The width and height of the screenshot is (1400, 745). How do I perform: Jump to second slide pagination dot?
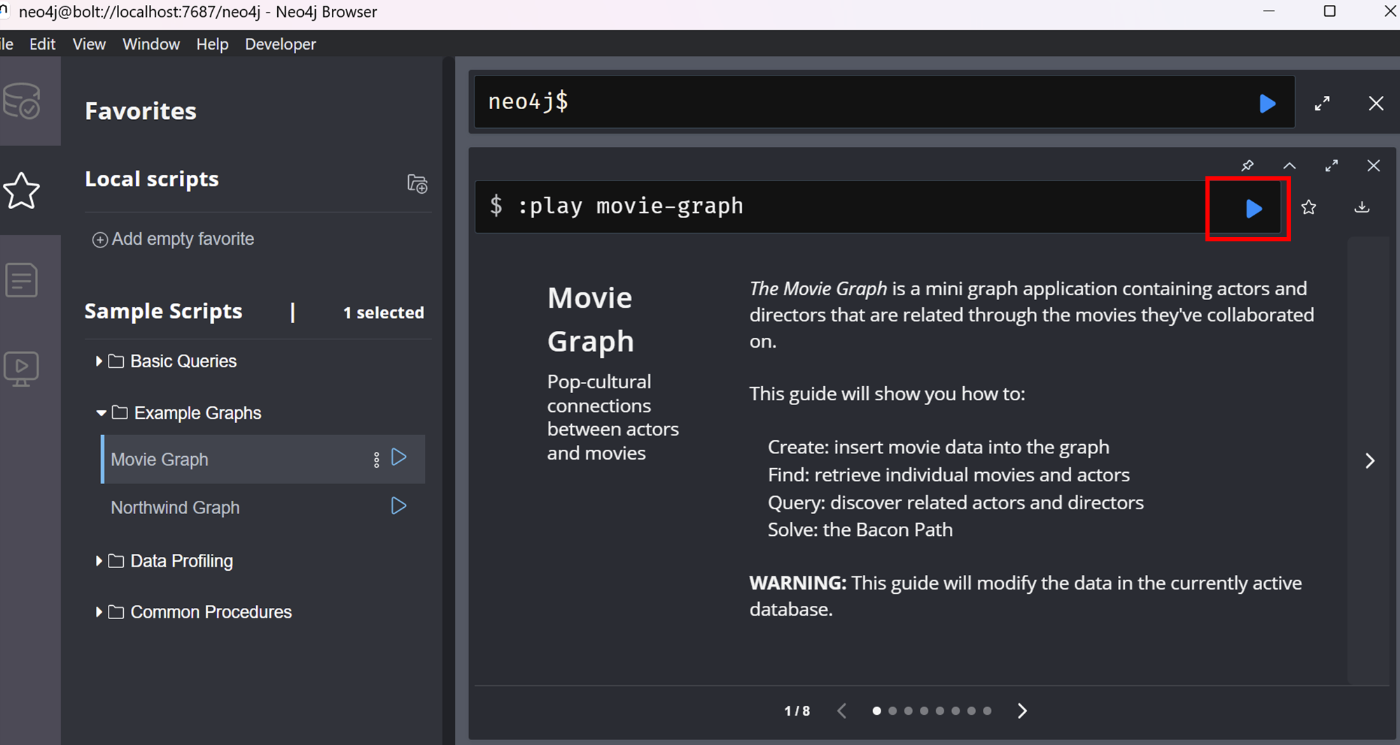coord(893,711)
